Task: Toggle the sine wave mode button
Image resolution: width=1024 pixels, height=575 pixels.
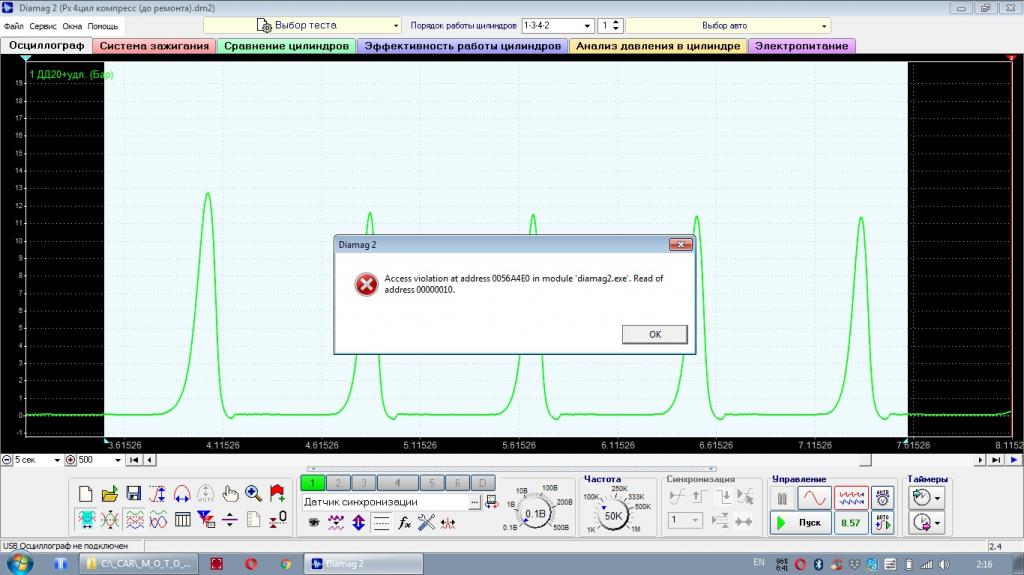Action: (x=814, y=498)
